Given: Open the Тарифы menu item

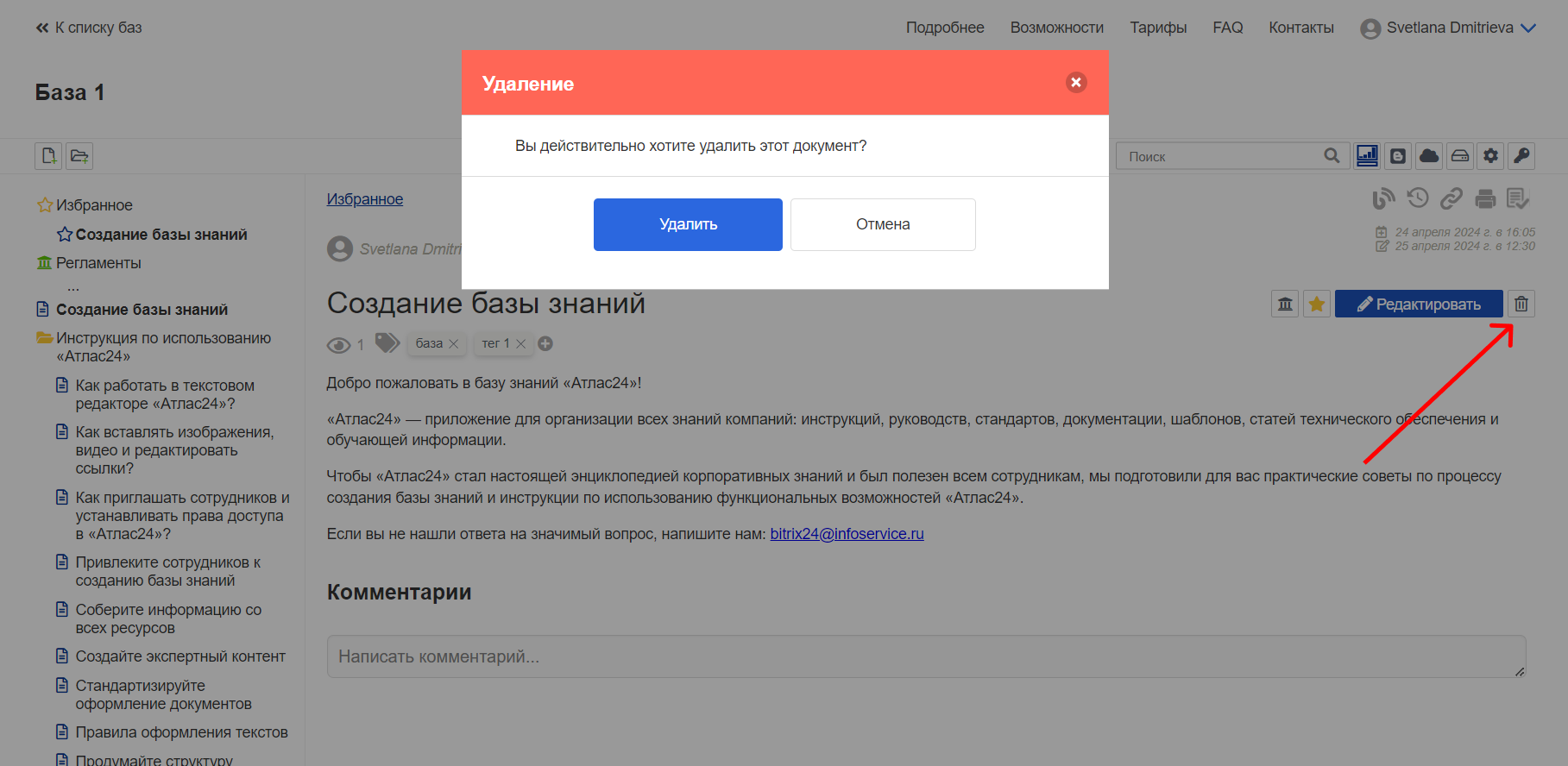Looking at the screenshot, I should (1158, 28).
